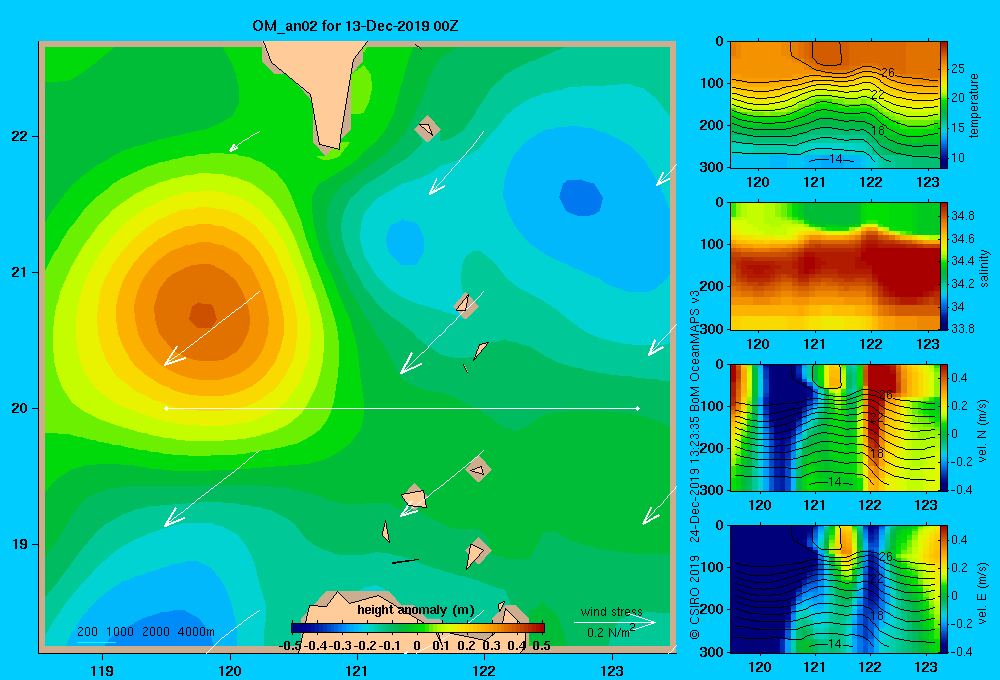Click the 'height anomaly (m)' label
This screenshot has width=1000, height=680.
[416, 610]
